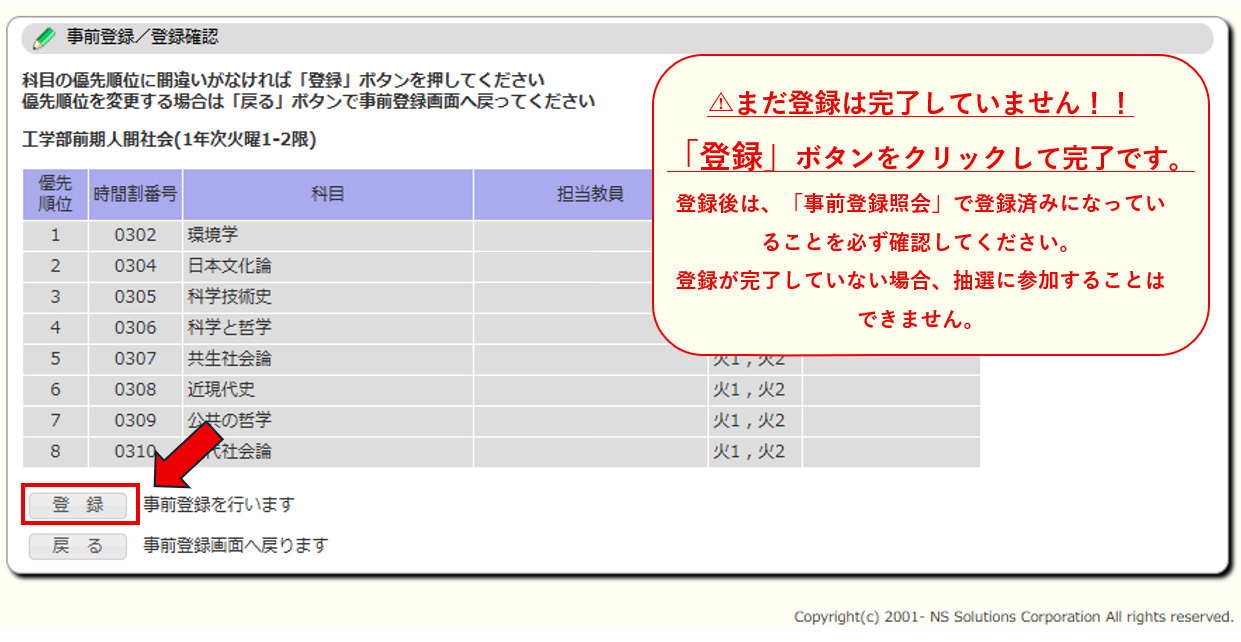
Task: Select timetable number 0307
Action: (135, 359)
